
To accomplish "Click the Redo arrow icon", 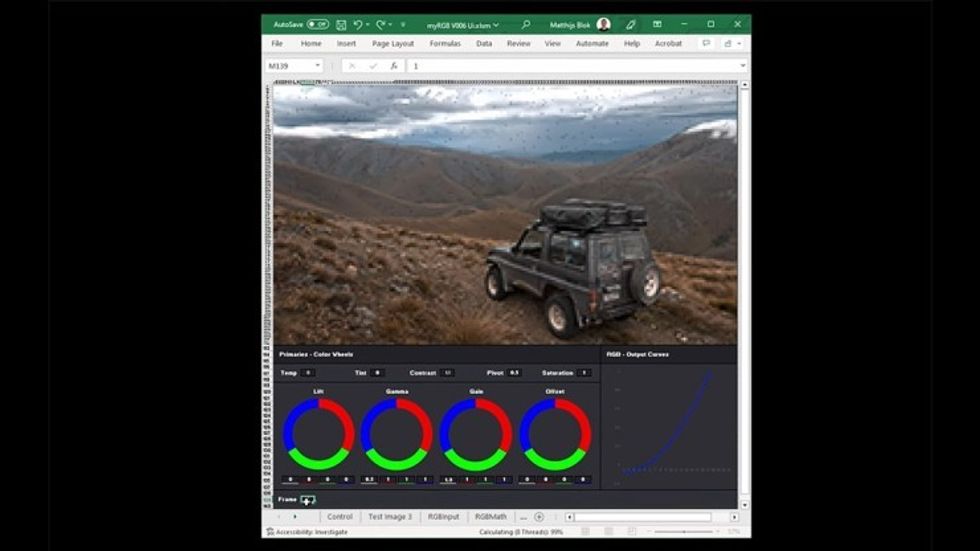I will 380,24.
